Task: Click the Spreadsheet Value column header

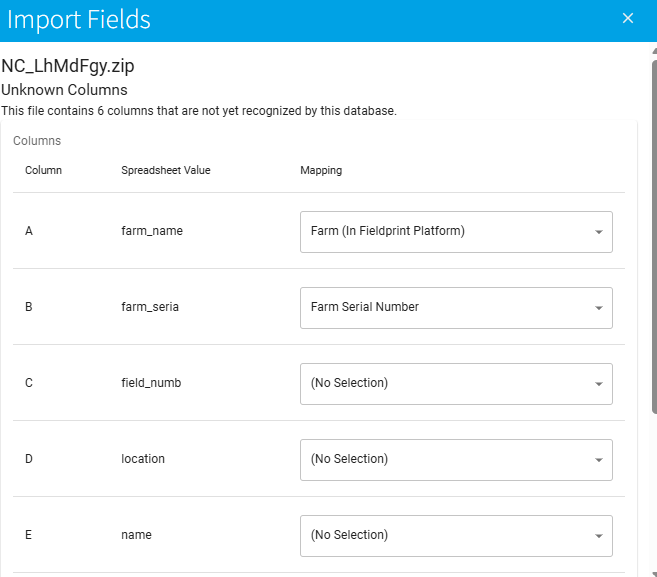Action: [x=166, y=170]
